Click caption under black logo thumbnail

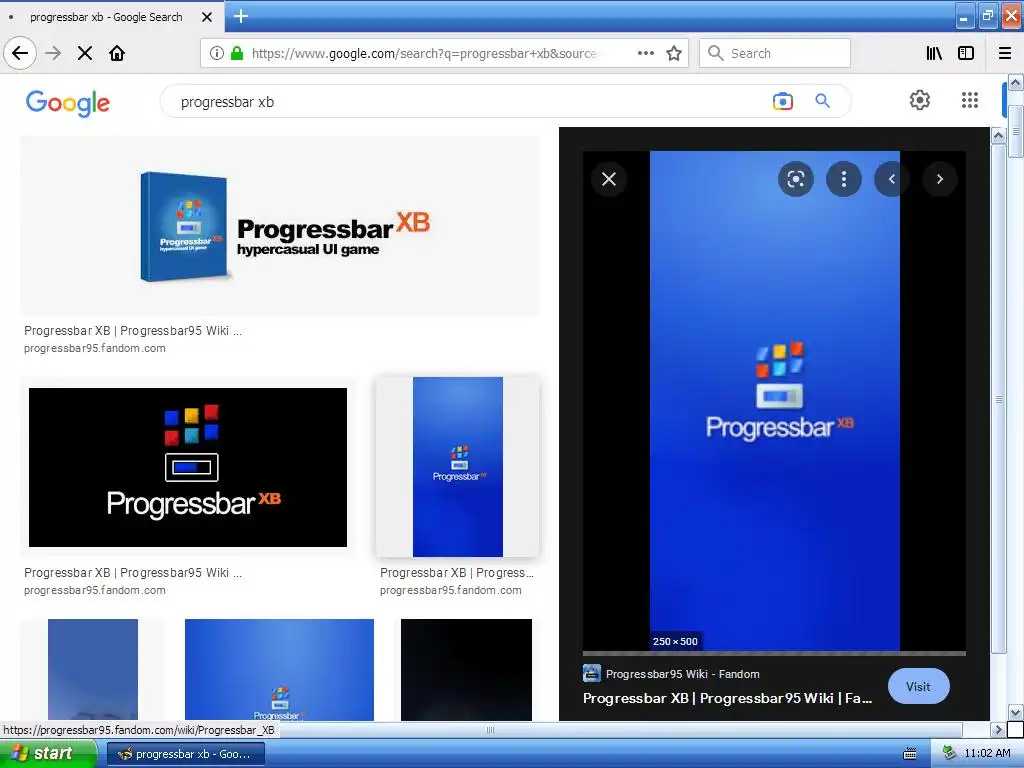tap(133, 573)
